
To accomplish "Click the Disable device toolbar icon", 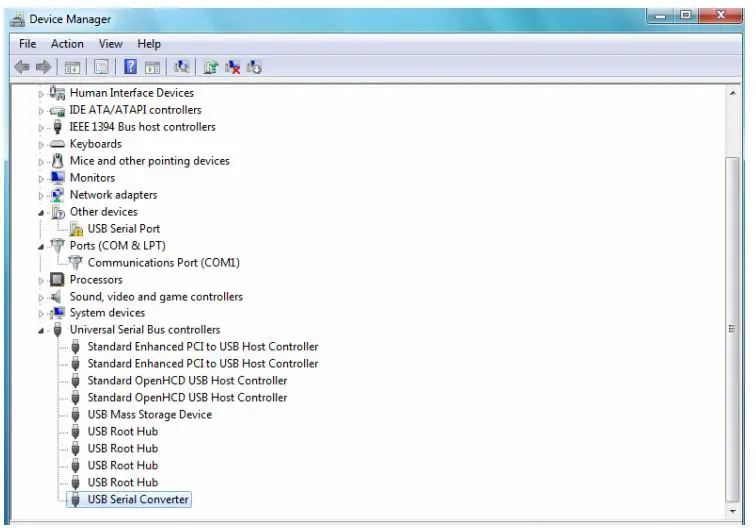I will pyautogui.click(x=254, y=67).
